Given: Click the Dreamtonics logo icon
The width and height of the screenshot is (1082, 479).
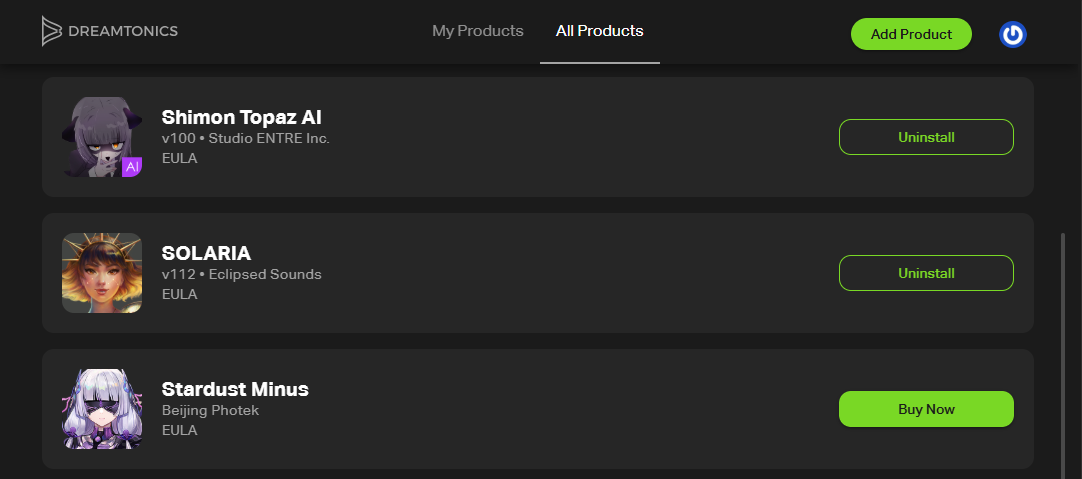Looking at the screenshot, I should (52, 31).
